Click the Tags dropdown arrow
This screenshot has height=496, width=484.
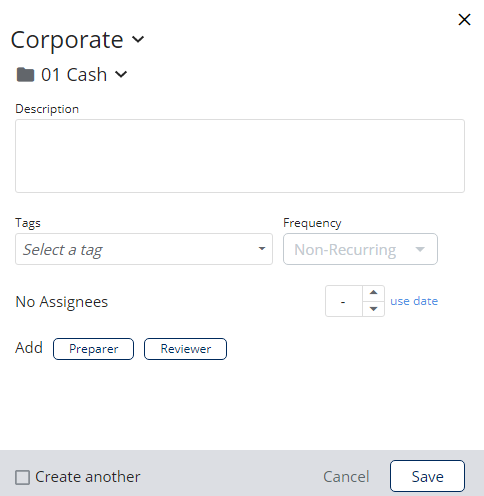[262, 249]
